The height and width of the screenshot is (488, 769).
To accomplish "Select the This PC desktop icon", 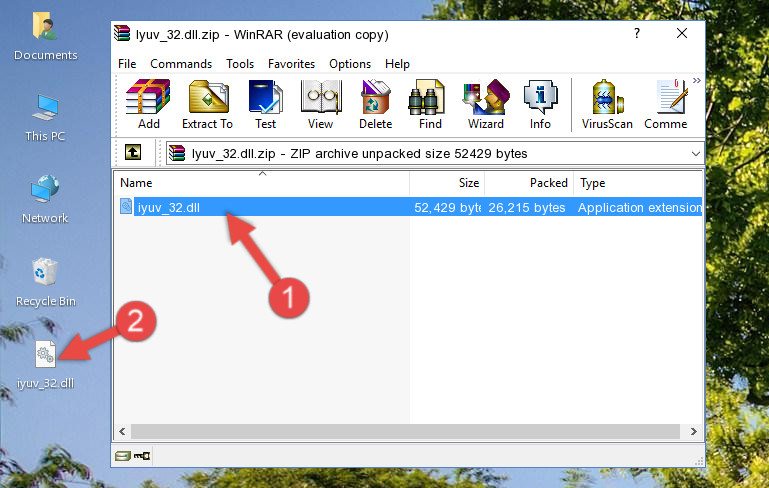I will 45,118.
